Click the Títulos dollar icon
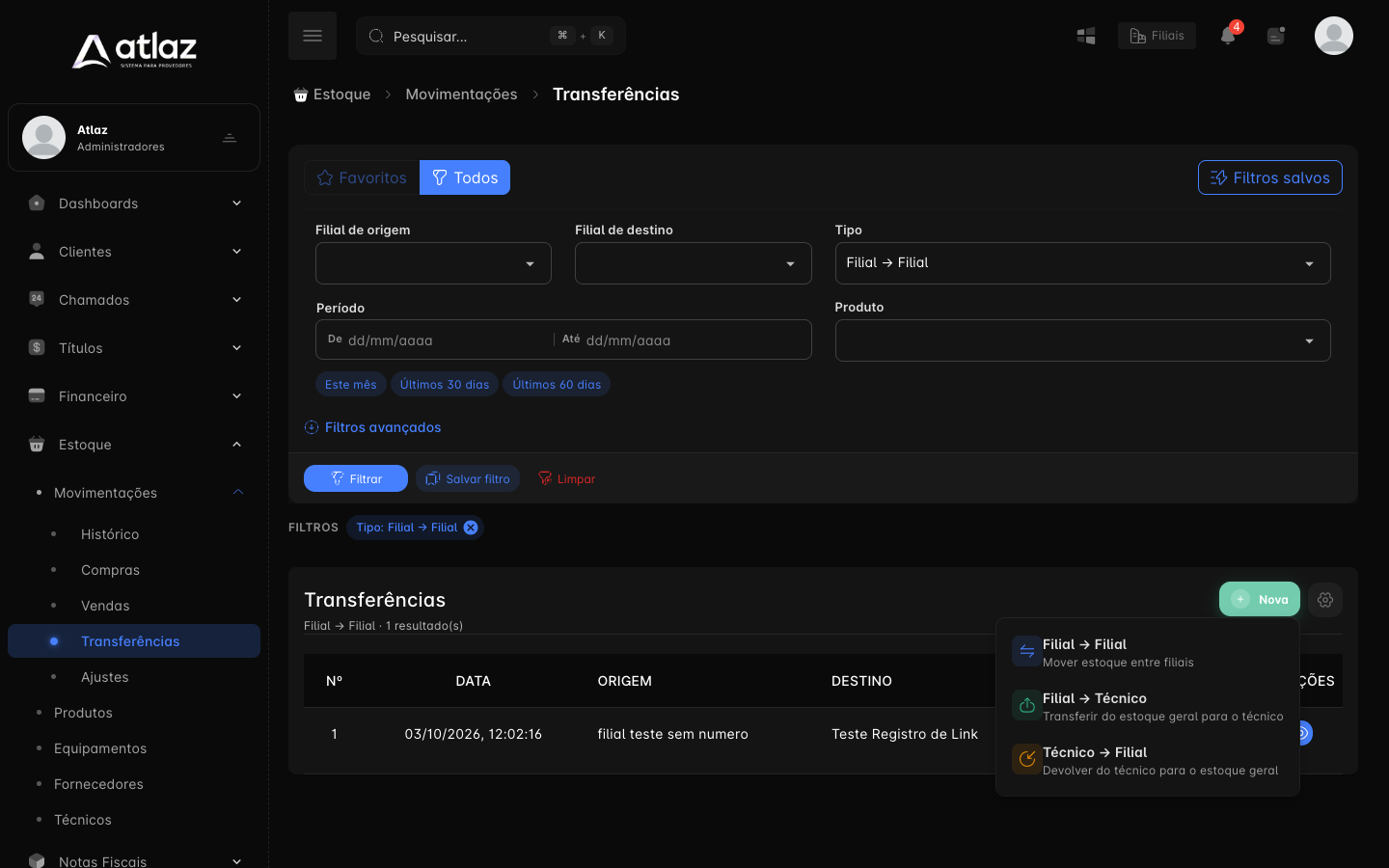 (37, 347)
